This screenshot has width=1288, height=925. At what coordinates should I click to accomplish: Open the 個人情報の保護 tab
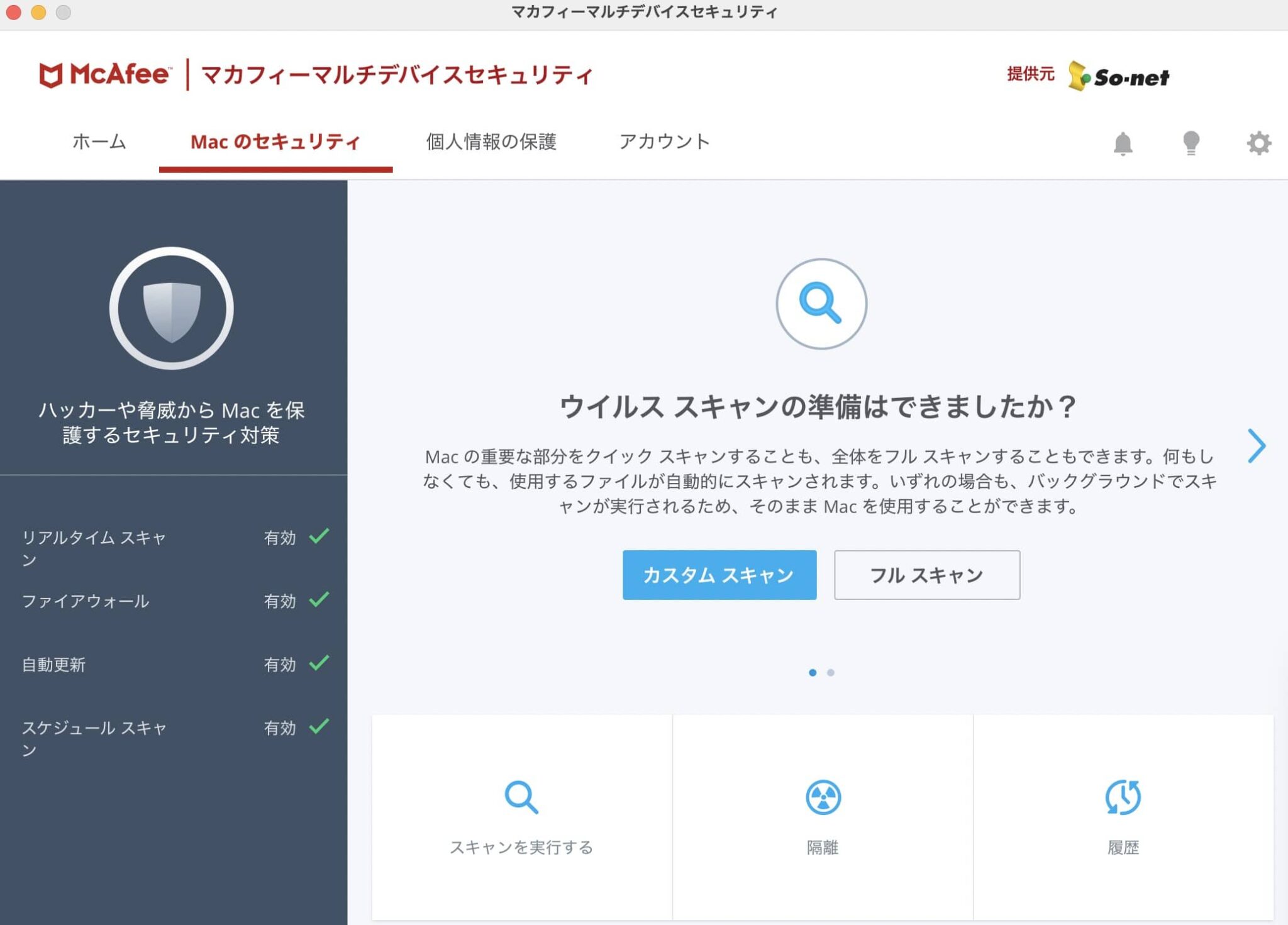click(491, 141)
